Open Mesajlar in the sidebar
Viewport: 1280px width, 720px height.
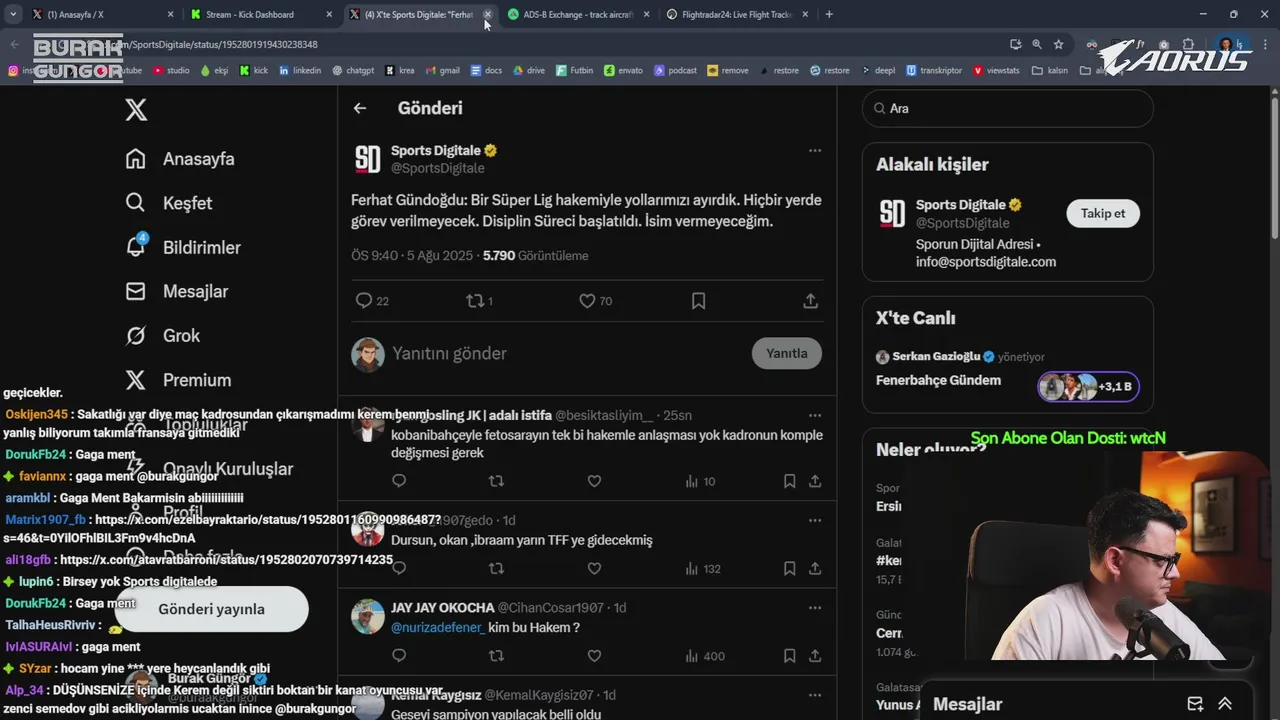click(x=177, y=291)
